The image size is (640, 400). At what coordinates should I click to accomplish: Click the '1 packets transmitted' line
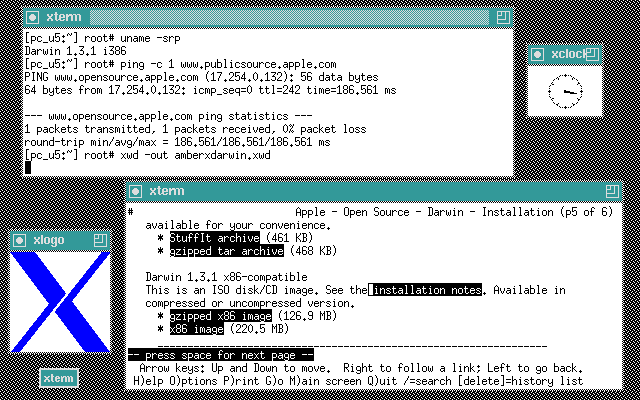tap(196, 129)
